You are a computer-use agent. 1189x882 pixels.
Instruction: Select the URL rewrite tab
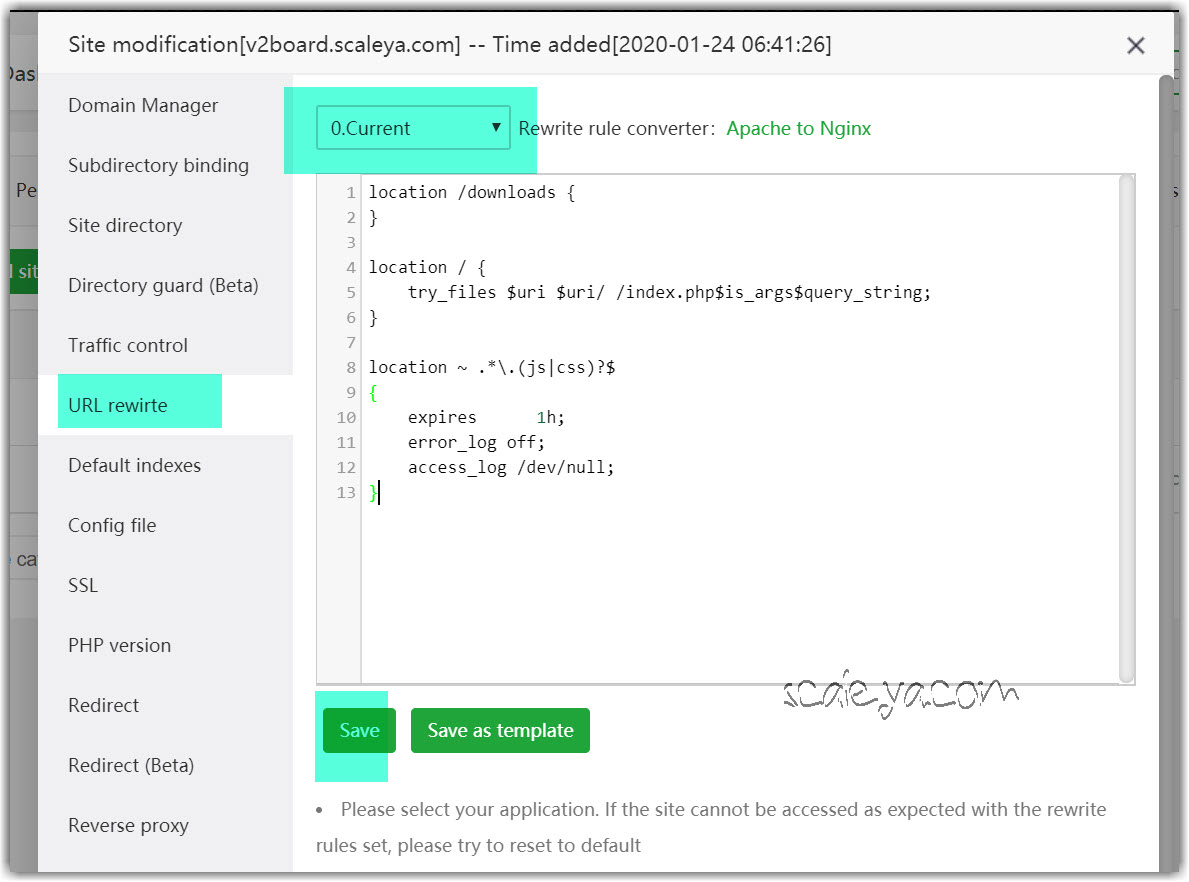pos(118,405)
